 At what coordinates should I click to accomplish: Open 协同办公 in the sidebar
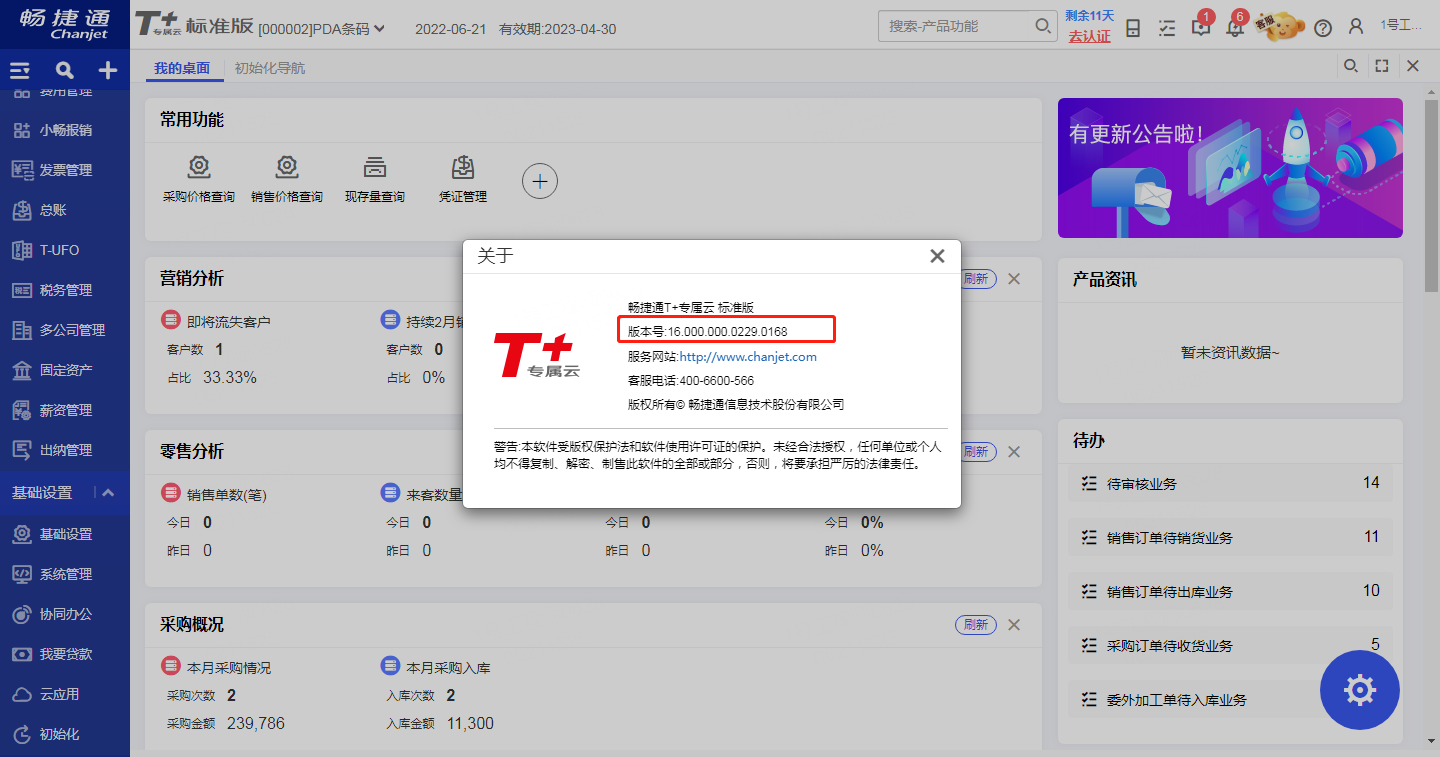[65, 614]
